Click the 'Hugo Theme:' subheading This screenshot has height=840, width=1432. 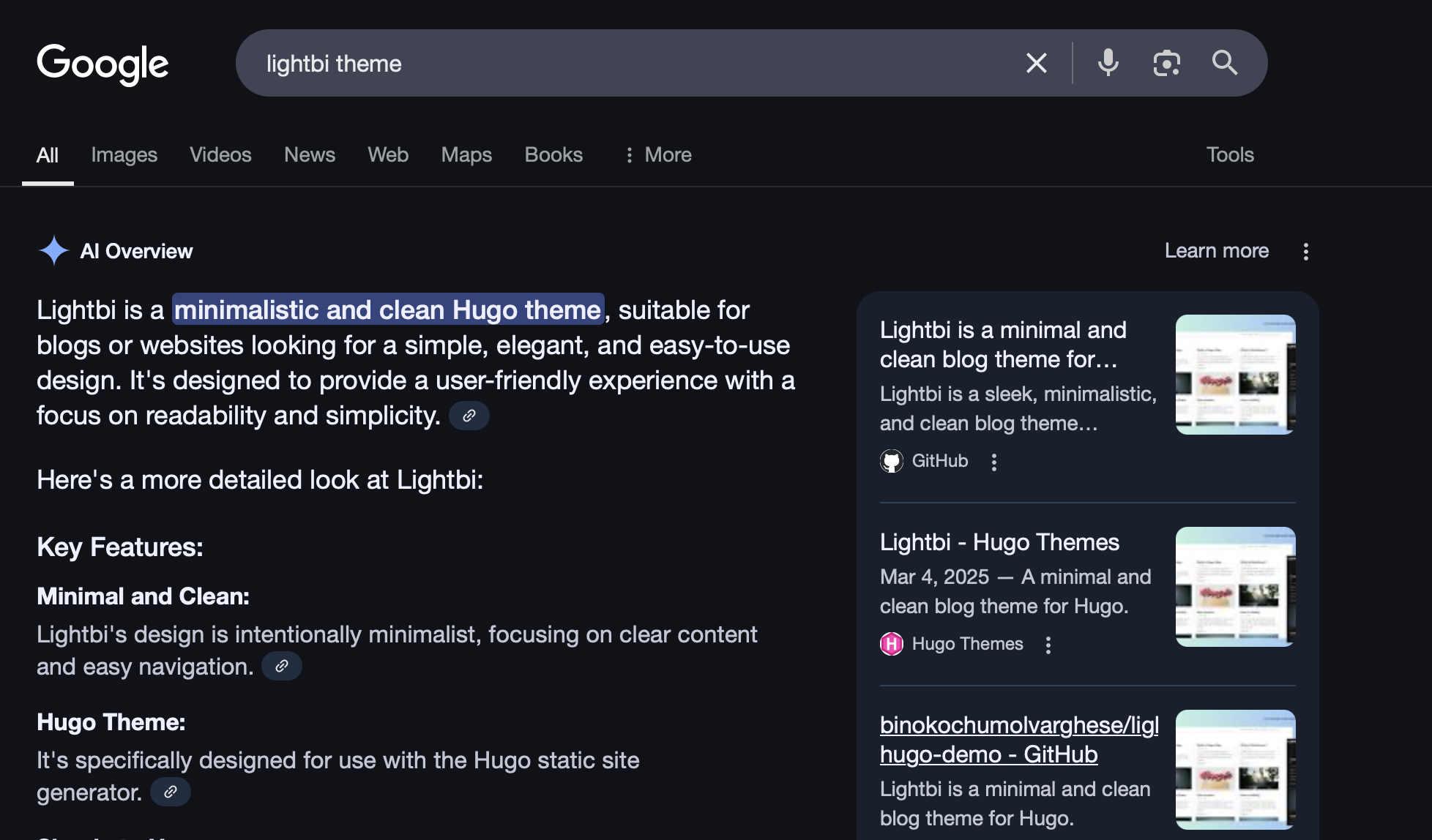(x=111, y=722)
